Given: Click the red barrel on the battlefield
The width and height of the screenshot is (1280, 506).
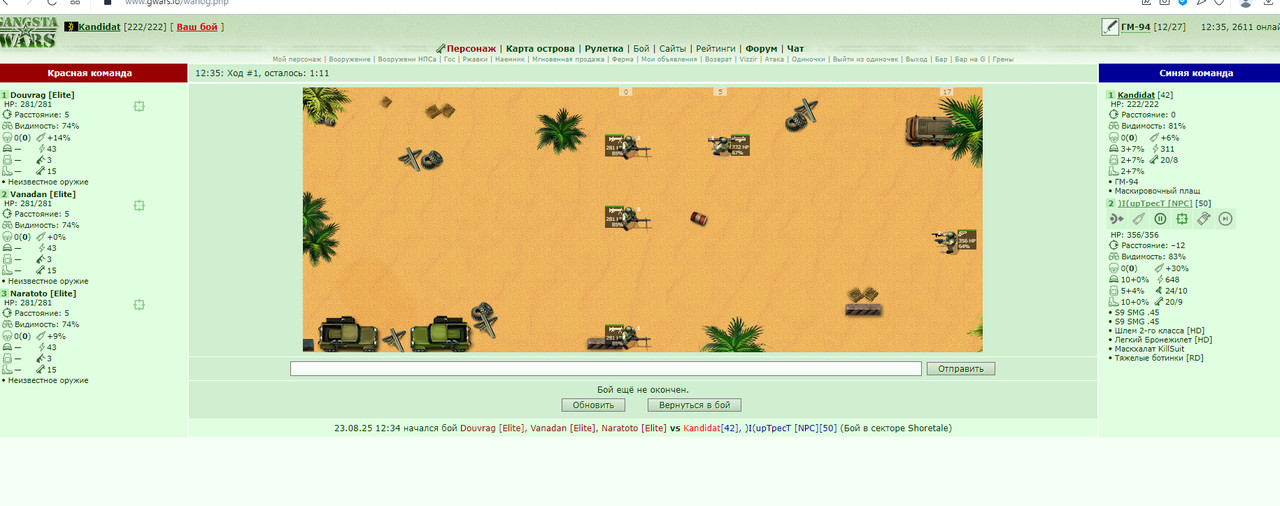Looking at the screenshot, I should coord(699,218).
